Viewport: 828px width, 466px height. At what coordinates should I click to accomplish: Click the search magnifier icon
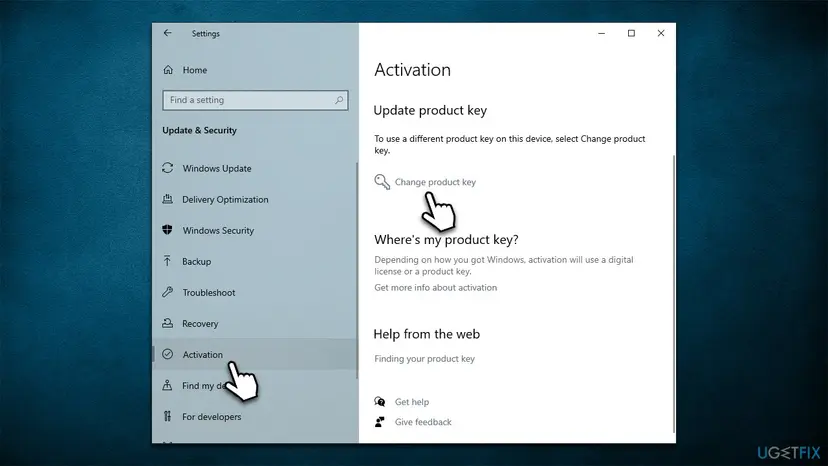338,100
